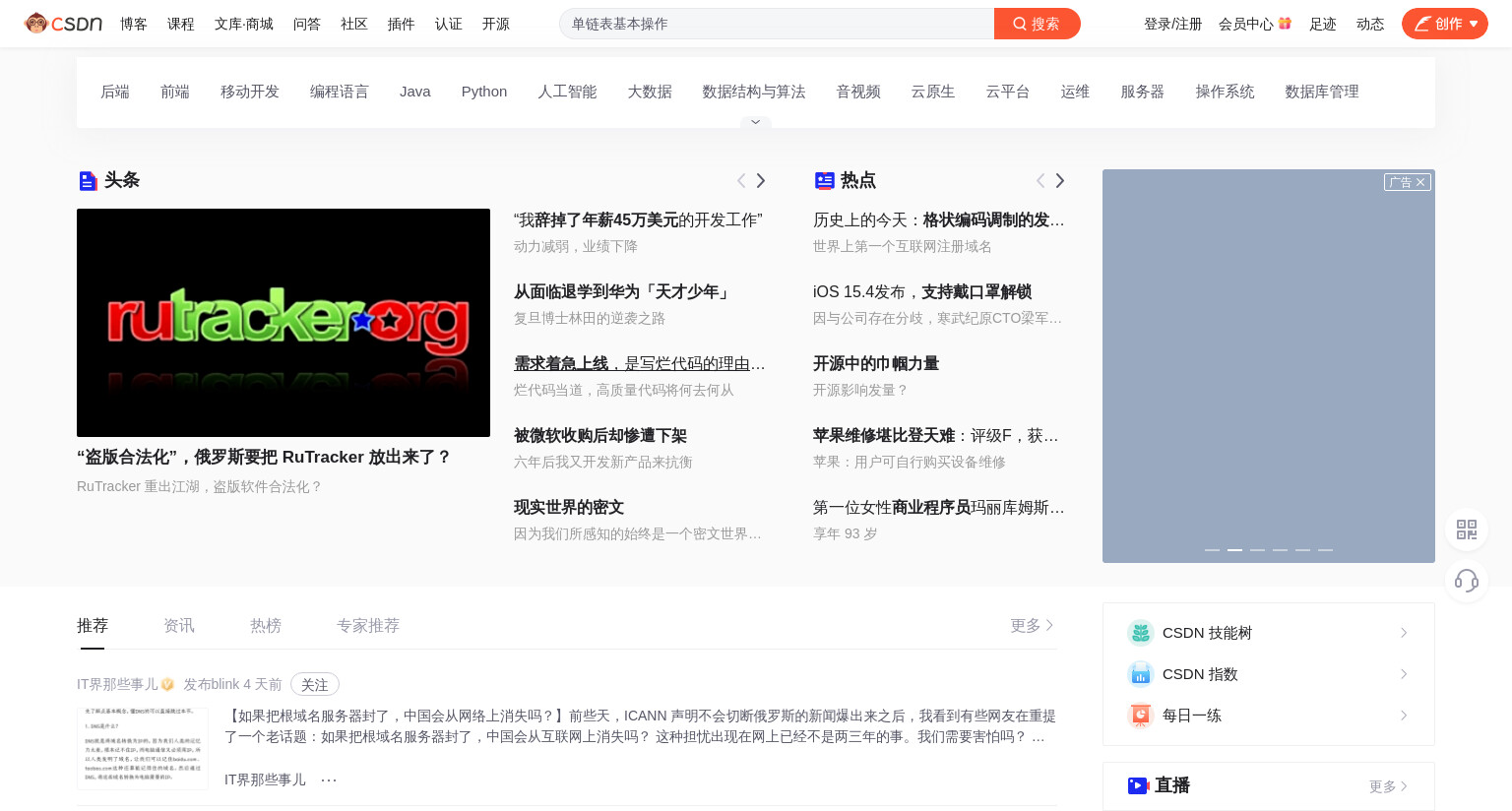Switch to the 专家推荐 tab

point(368,625)
